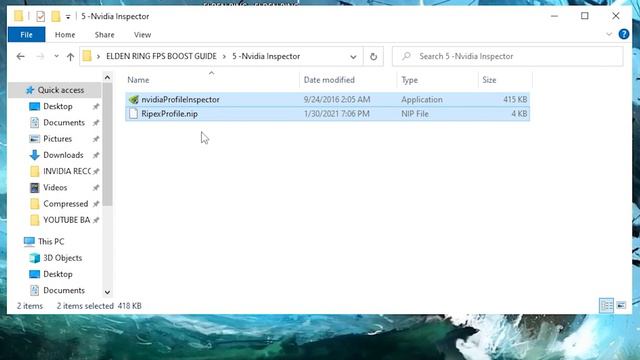Select This PC in navigation pane
Viewport: 640px width, 360px height.
(51, 242)
